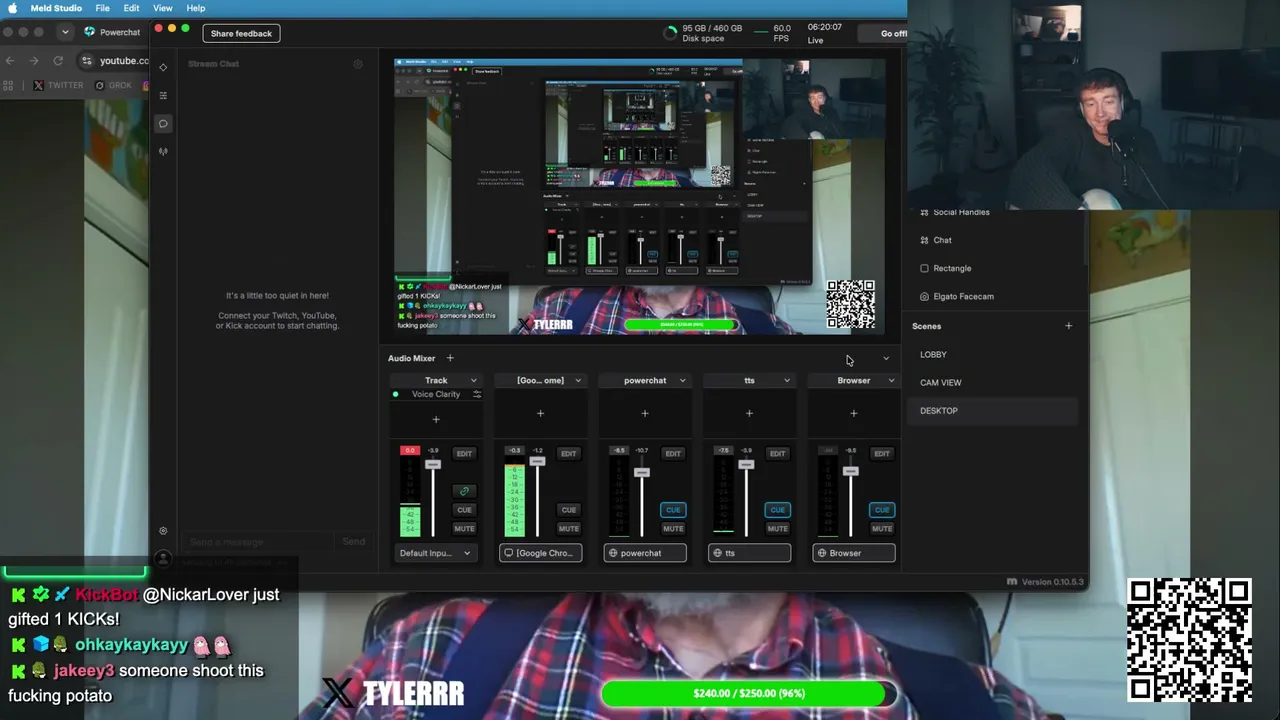Mute the Google Chrome channel

(x=568, y=529)
